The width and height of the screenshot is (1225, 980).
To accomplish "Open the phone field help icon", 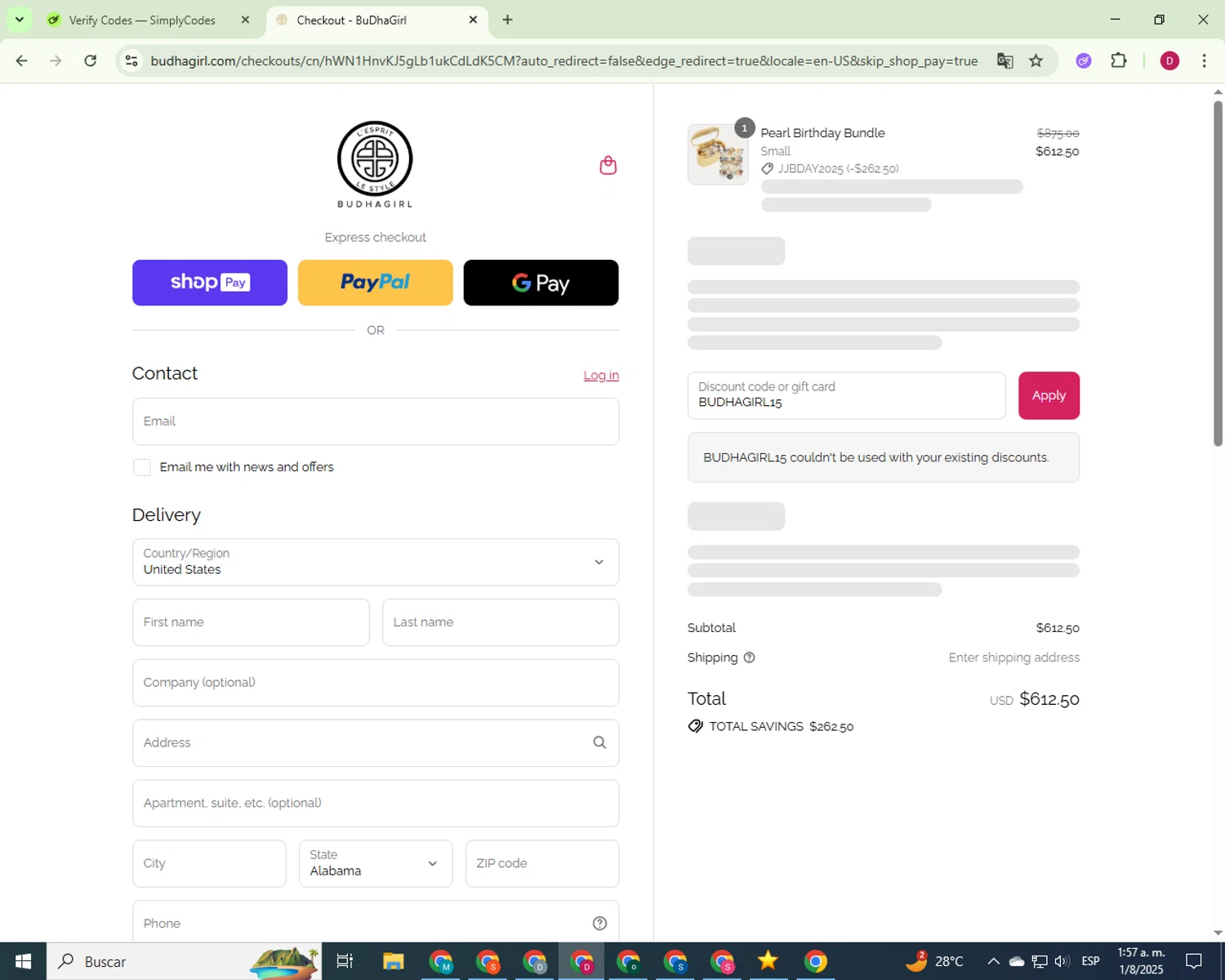I will click(x=599, y=923).
